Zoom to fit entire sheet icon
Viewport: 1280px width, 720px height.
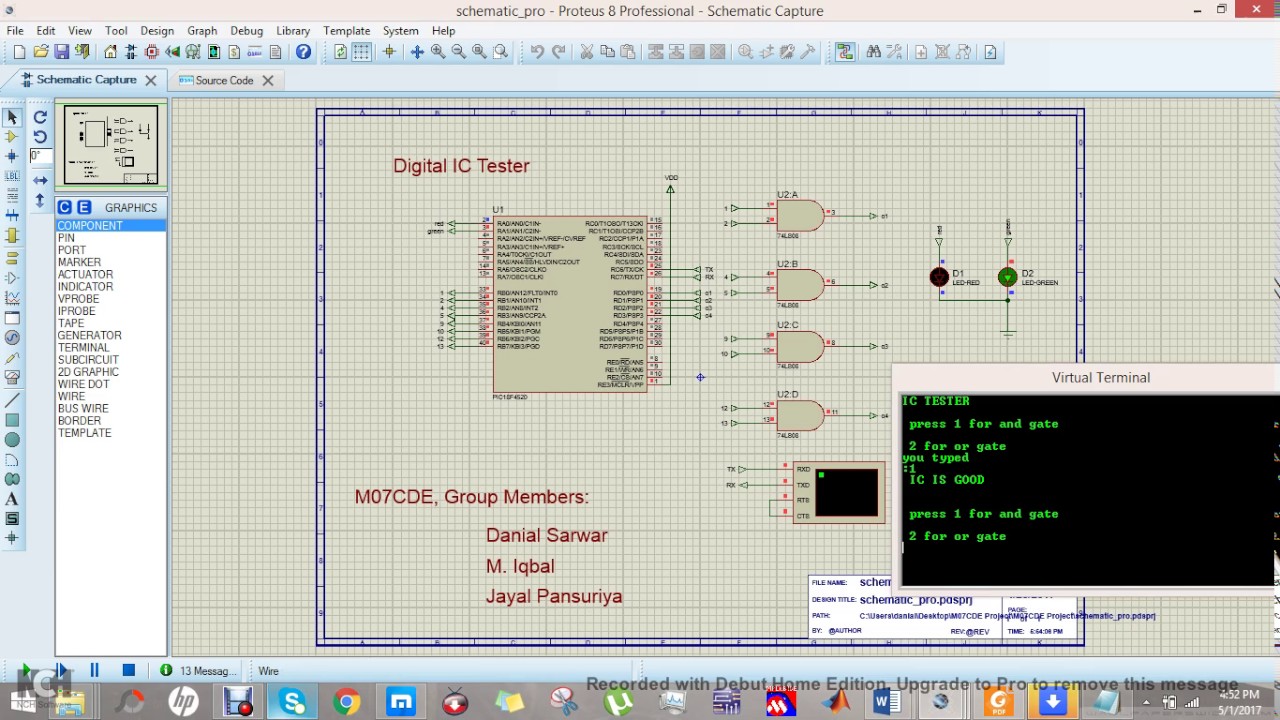[x=479, y=52]
